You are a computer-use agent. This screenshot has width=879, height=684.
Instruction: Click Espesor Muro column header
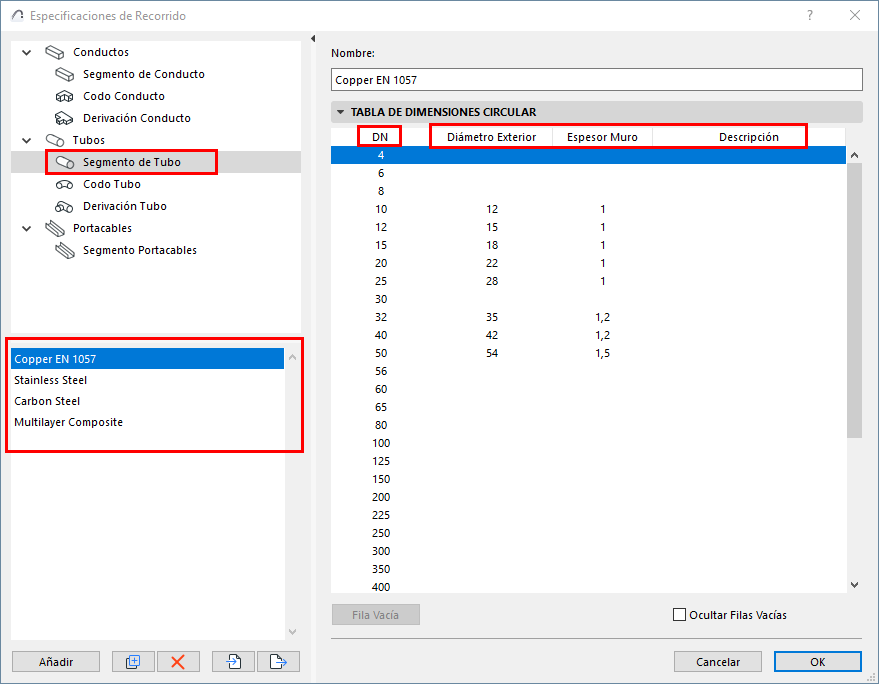[602, 137]
